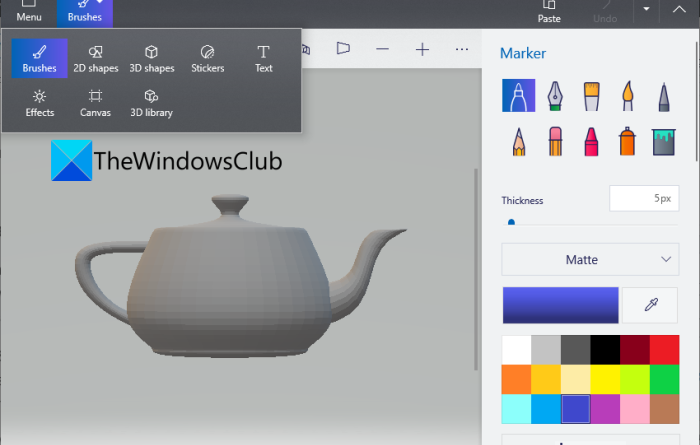Select the Oil brush tool
This screenshot has height=445, width=700.
(591, 96)
